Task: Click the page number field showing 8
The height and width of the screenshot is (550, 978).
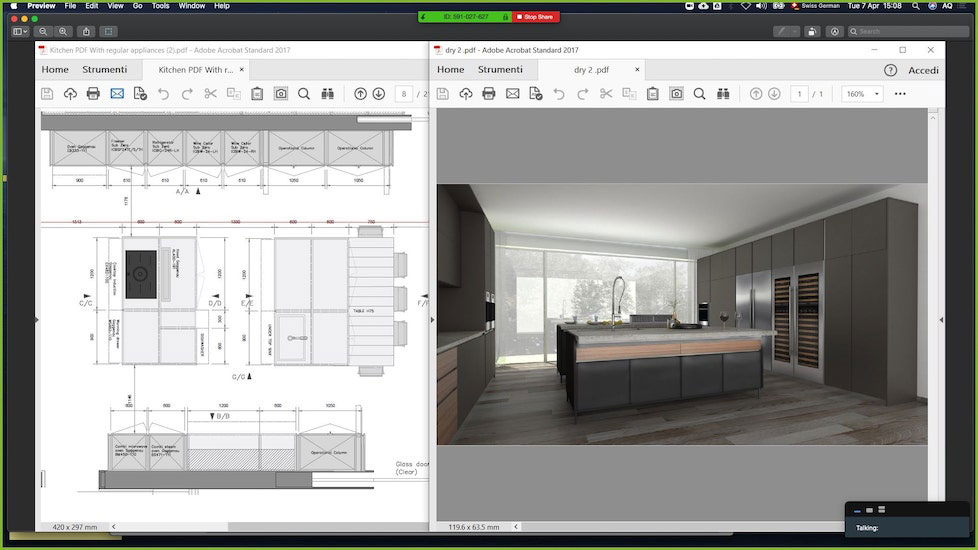Action: click(x=405, y=94)
